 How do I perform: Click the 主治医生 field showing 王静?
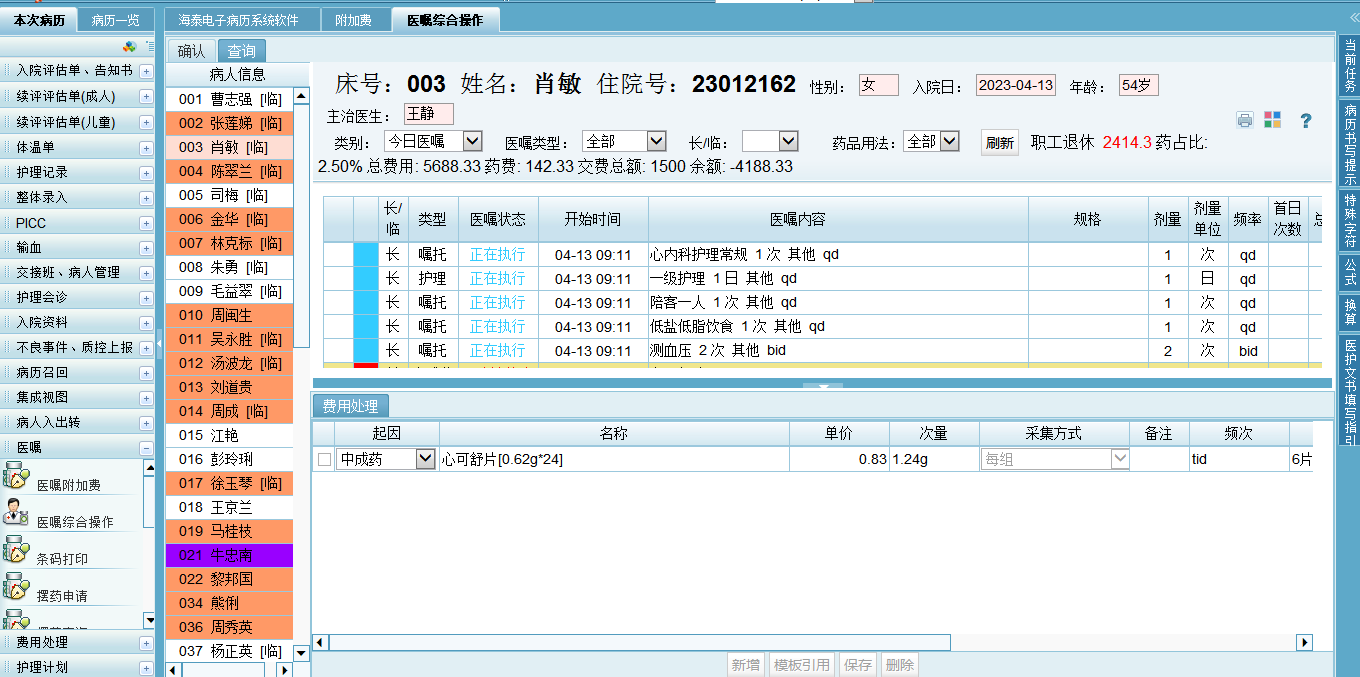tap(428, 114)
